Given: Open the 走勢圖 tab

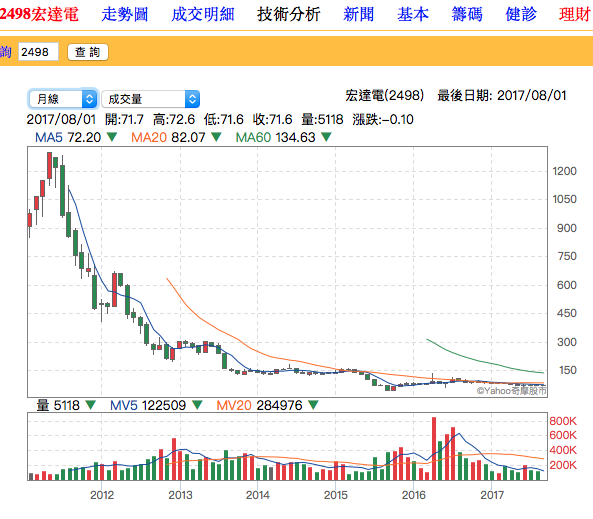Looking at the screenshot, I should tap(124, 14).
